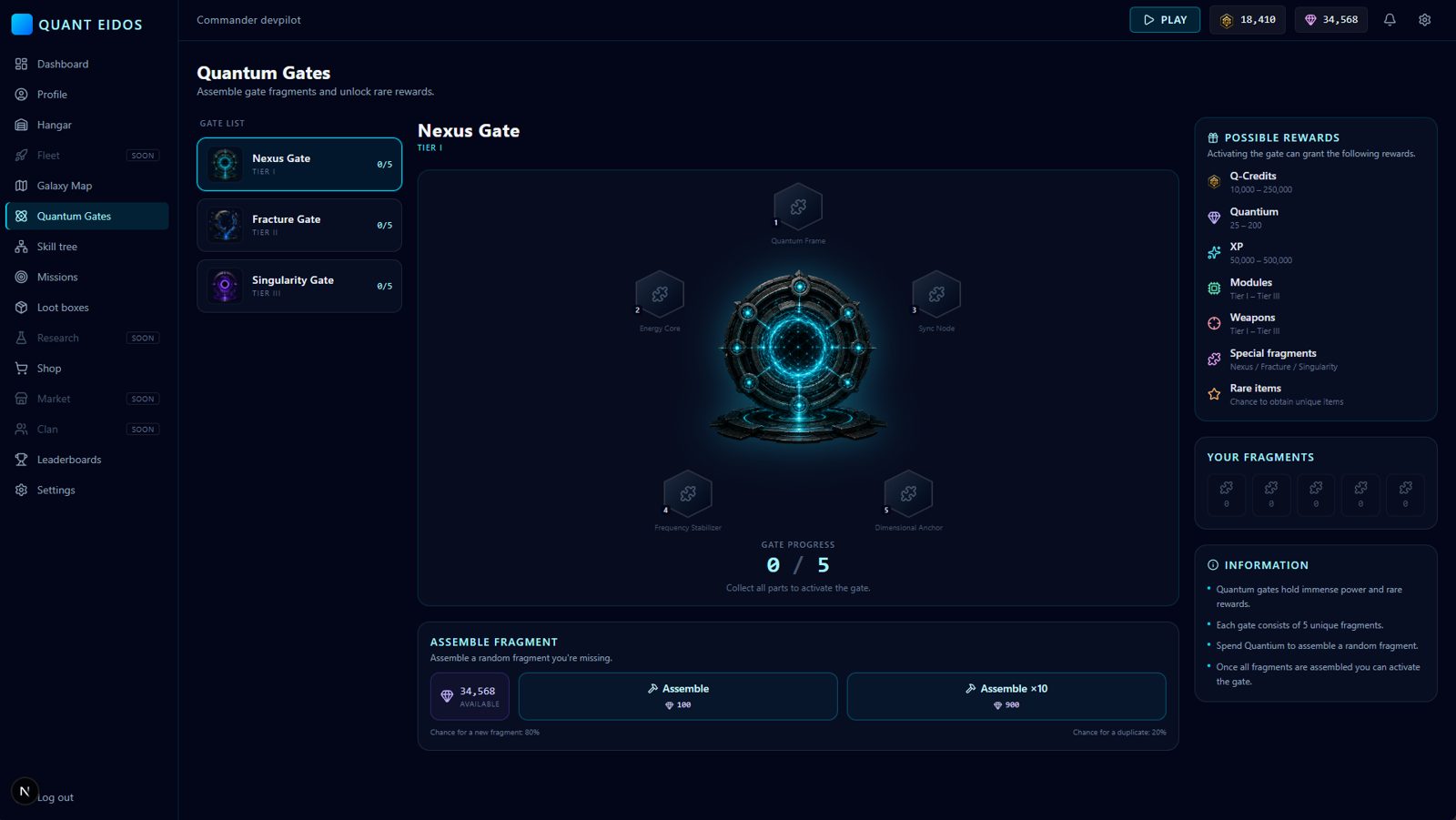
Task: Click the Assemble button for 100
Action: click(678, 696)
